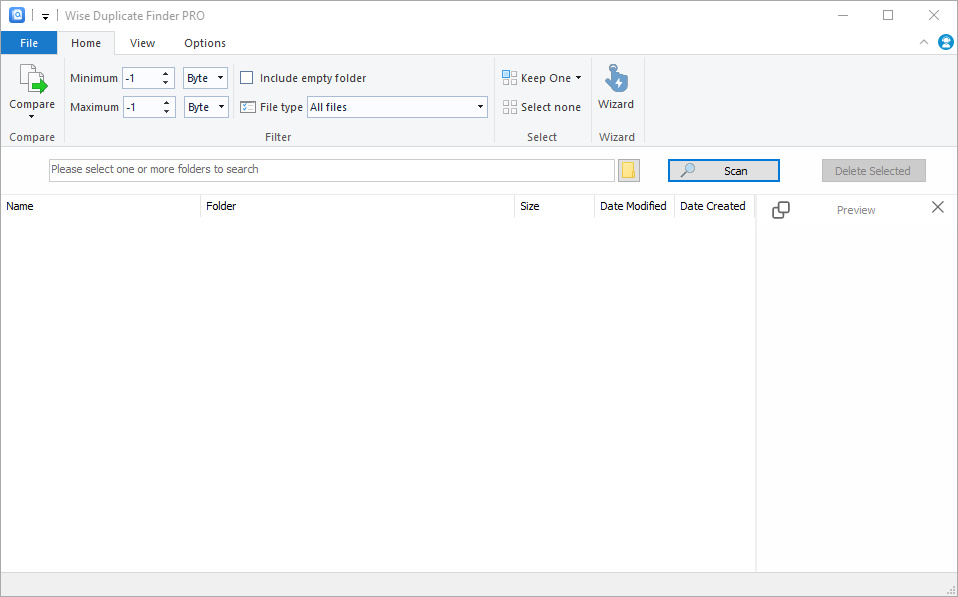958x597 pixels.
Task: Decrease the Minimum size value
Action: pos(166,82)
